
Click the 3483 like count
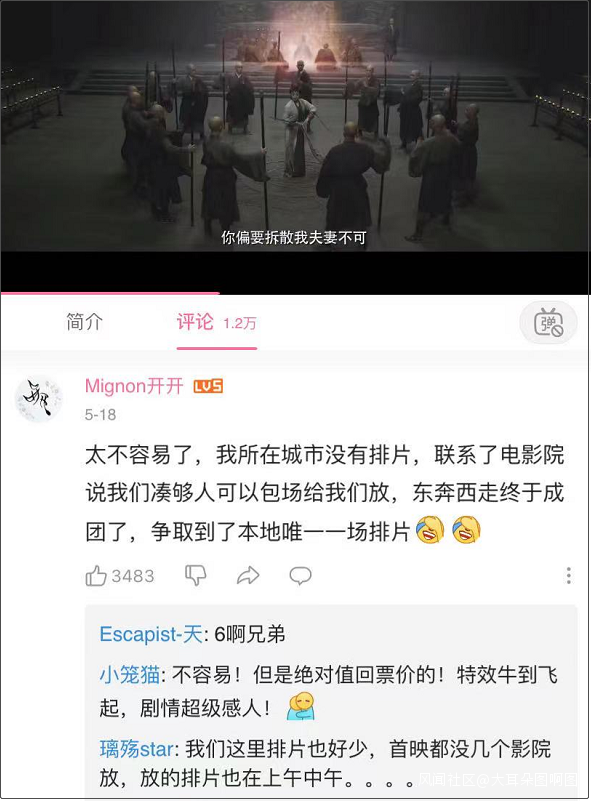point(133,576)
